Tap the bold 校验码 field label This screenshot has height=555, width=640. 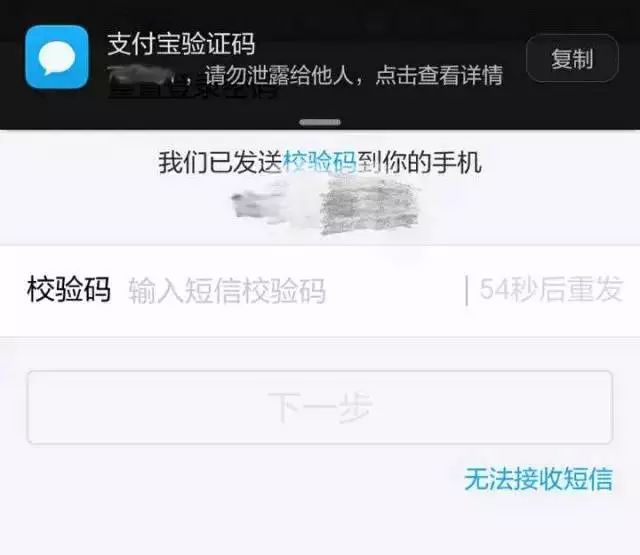[x=69, y=289]
